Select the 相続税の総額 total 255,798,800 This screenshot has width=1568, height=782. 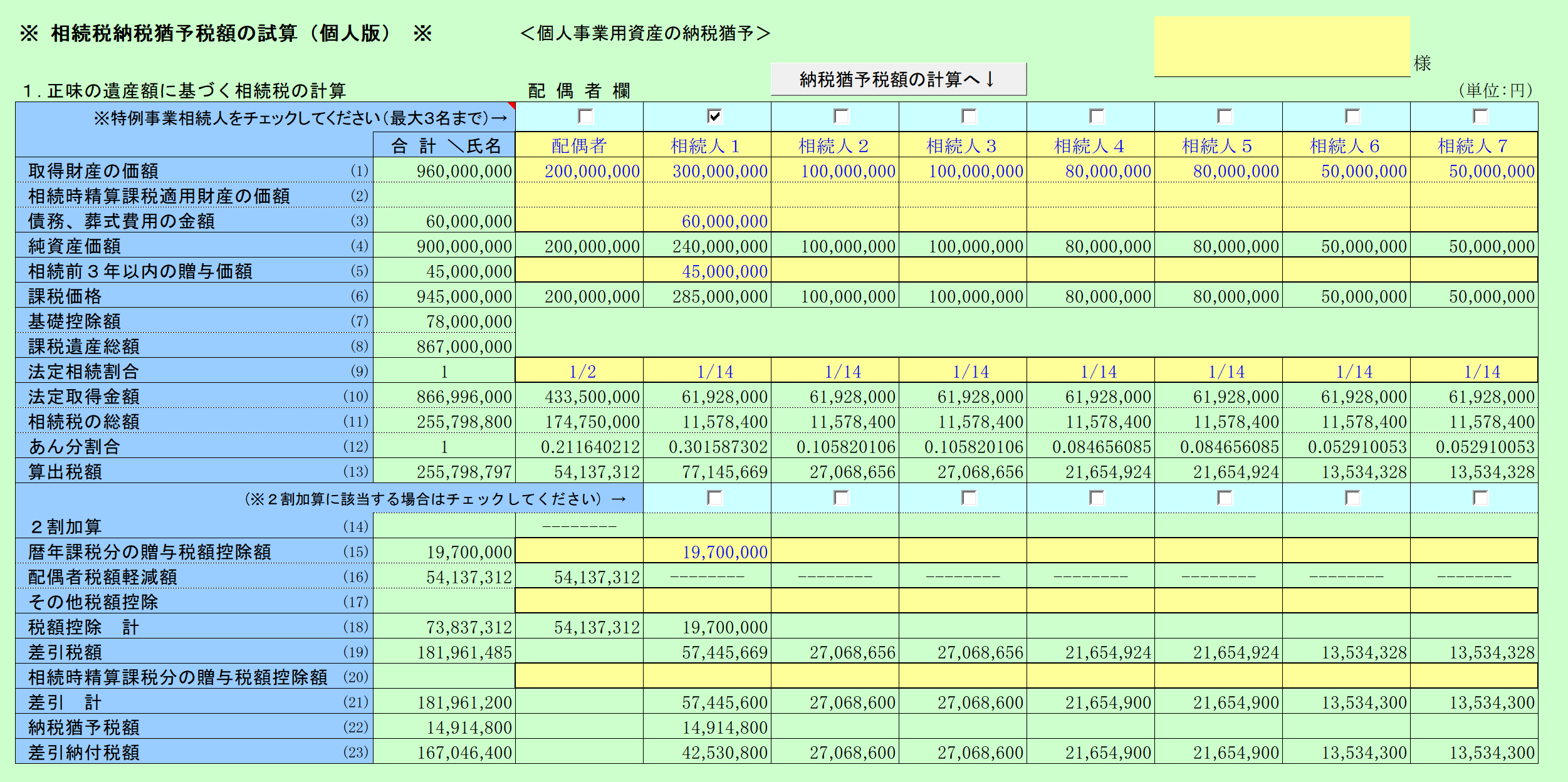point(444,420)
